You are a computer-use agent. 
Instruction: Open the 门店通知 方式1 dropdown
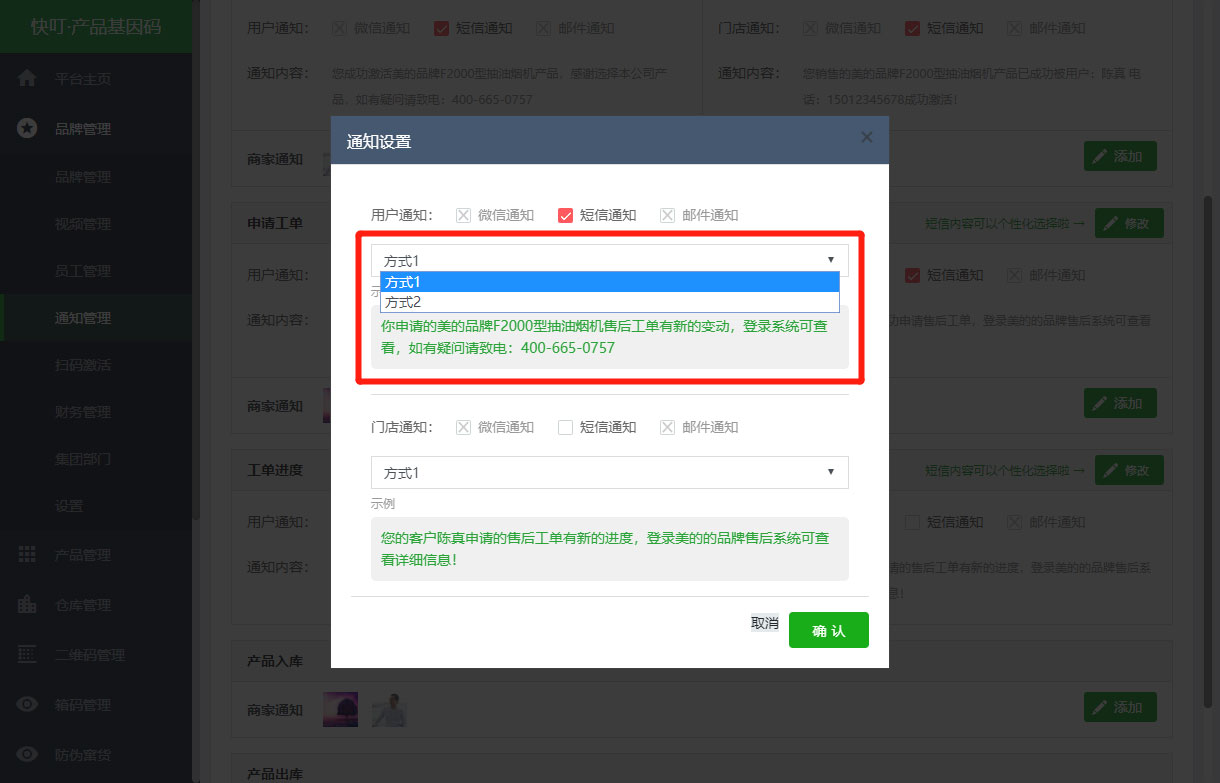coord(610,472)
